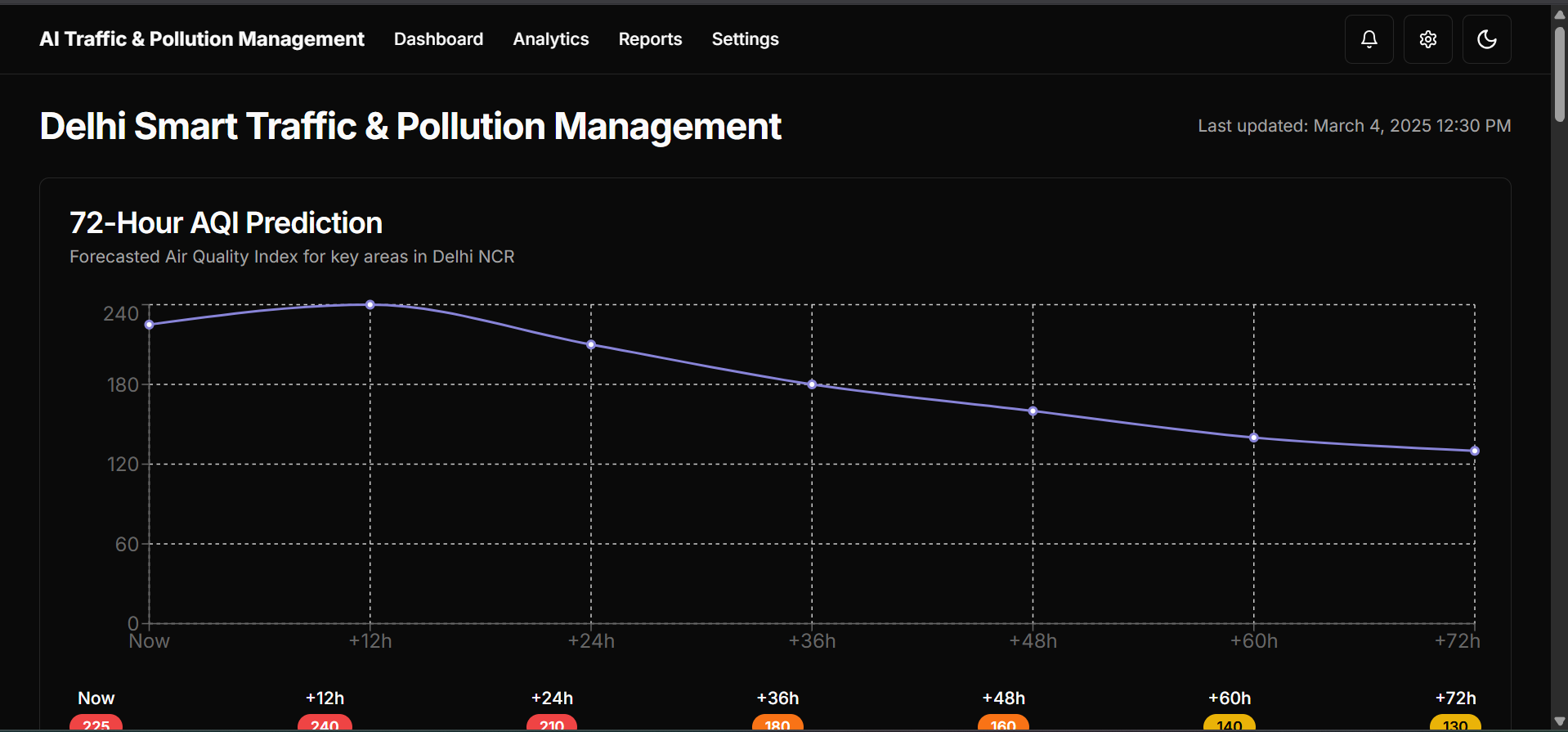Click the yellow 140 AQI badge
The image size is (1568, 732).
pos(1229,723)
